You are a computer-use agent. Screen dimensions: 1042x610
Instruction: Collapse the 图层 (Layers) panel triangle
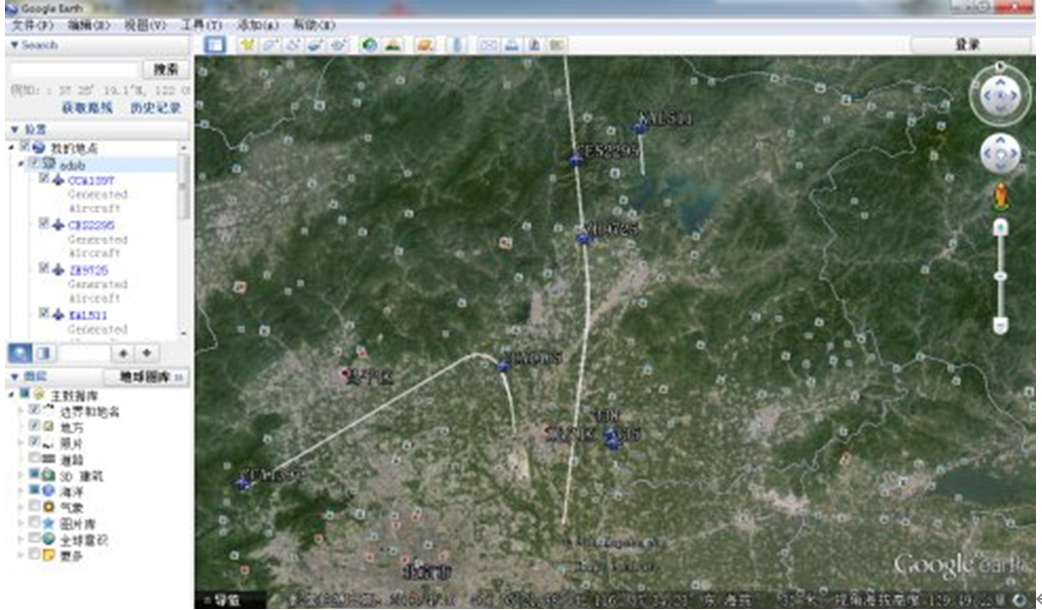(14, 376)
